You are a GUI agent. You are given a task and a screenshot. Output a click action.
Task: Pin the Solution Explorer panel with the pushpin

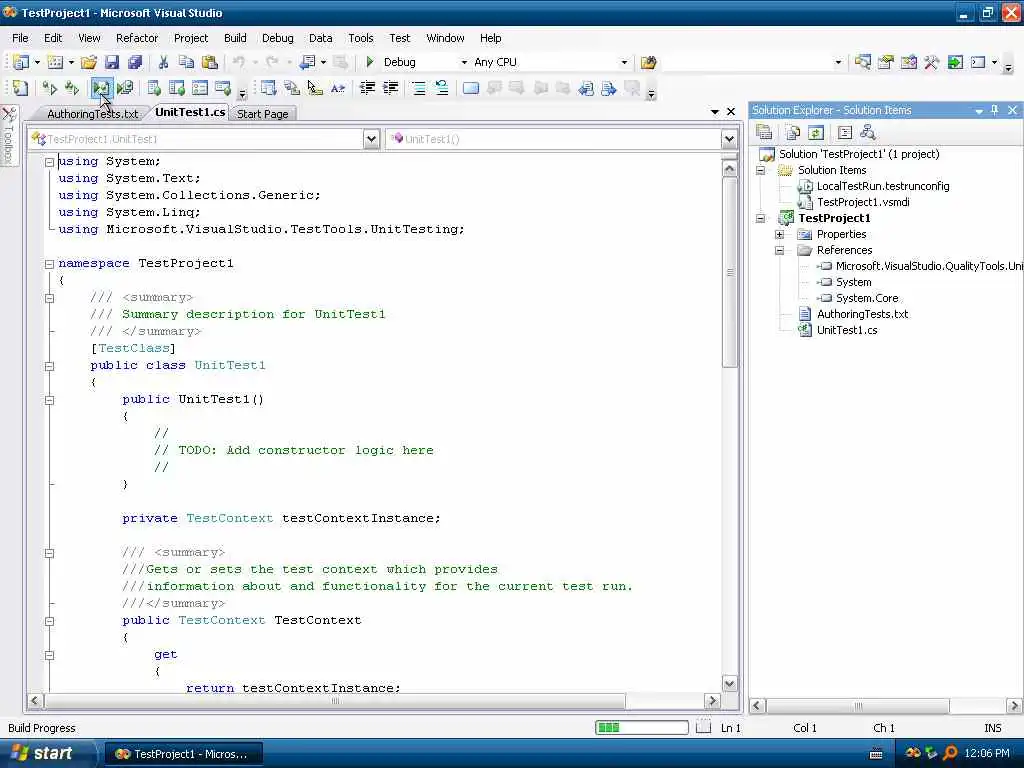[x=995, y=110]
